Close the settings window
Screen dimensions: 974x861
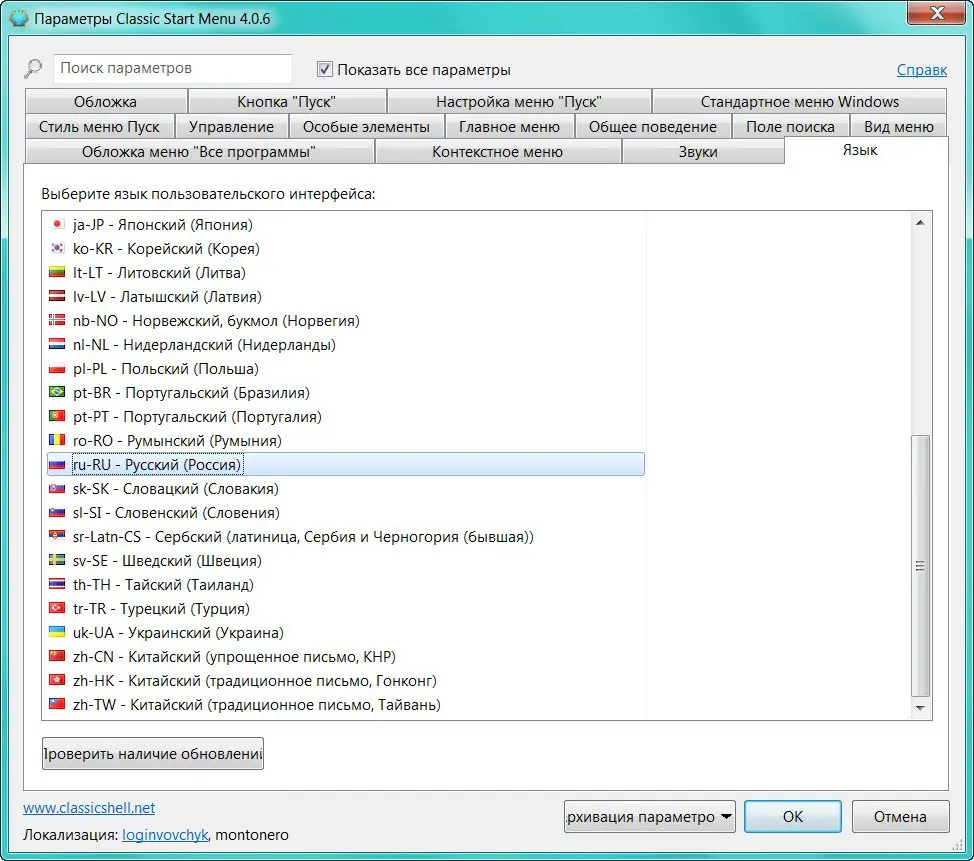(x=937, y=12)
